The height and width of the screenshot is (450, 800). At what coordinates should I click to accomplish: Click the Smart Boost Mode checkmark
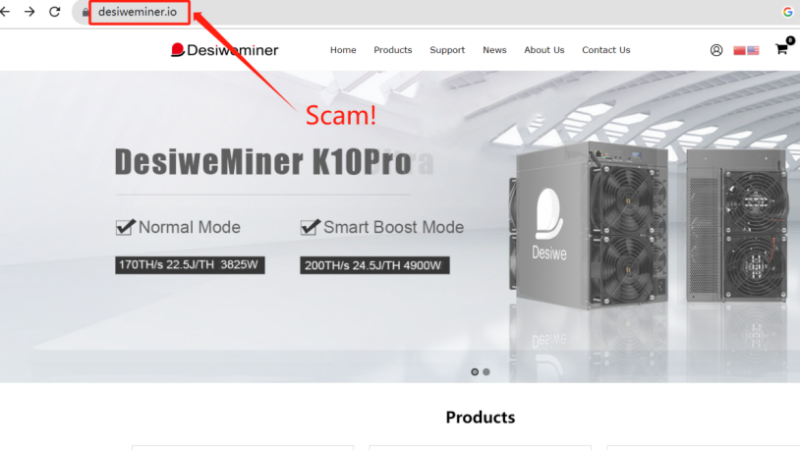point(310,227)
